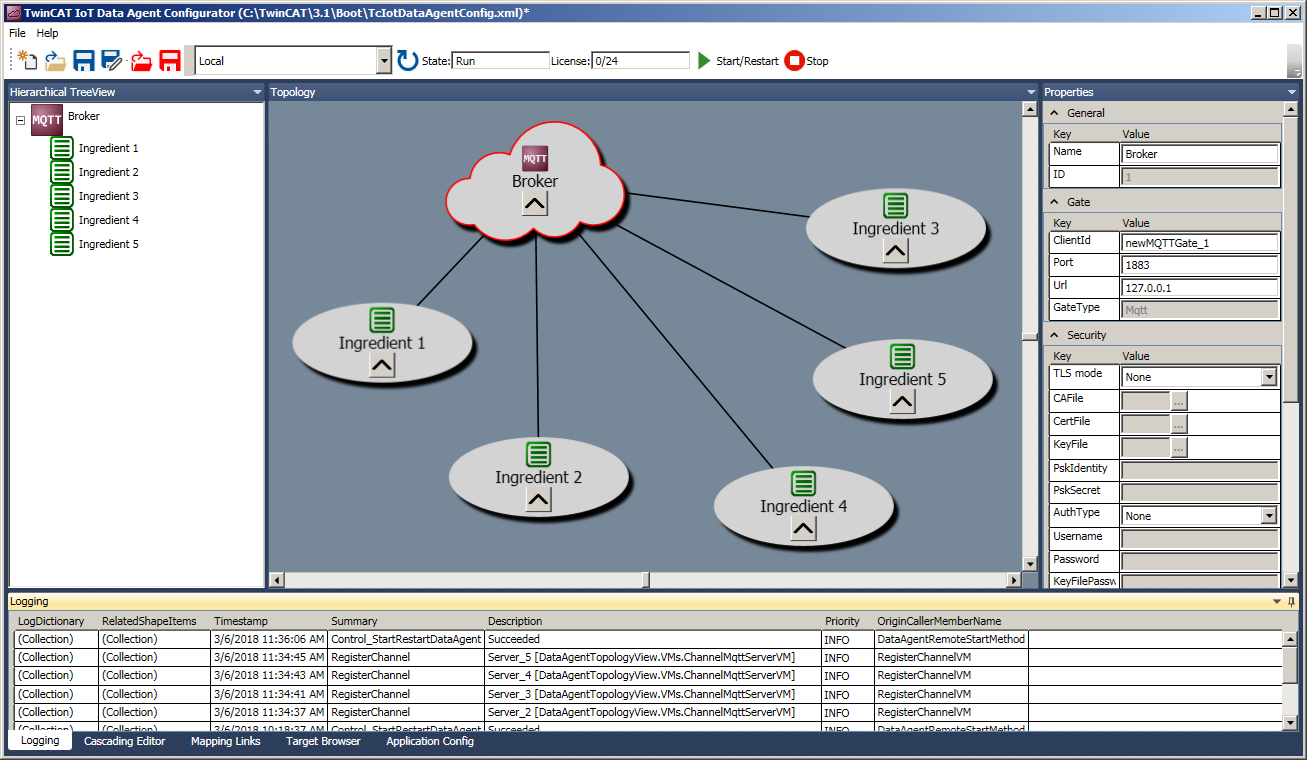Select the Control_StartRestartDataAgent log row at 11:36:06
The width and height of the screenshot is (1307, 760).
[x=649, y=639]
